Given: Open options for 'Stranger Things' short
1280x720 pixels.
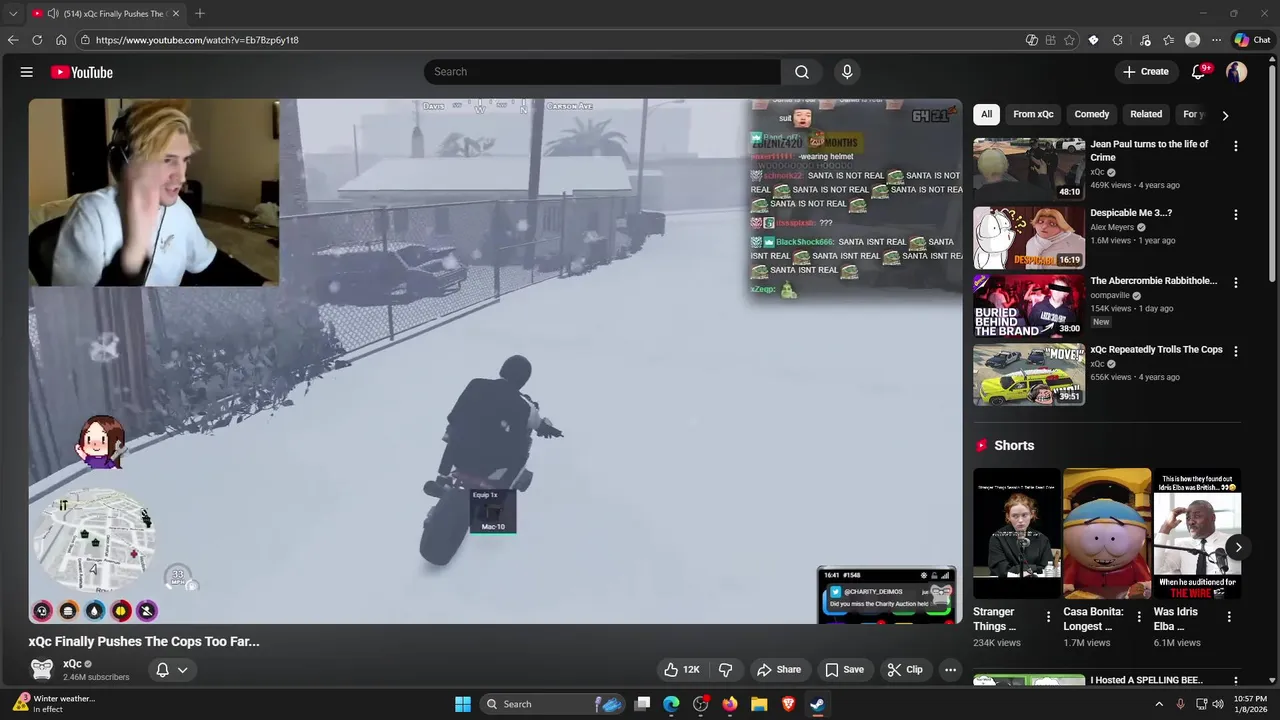Looking at the screenshot, I should tap(1048, 617).
